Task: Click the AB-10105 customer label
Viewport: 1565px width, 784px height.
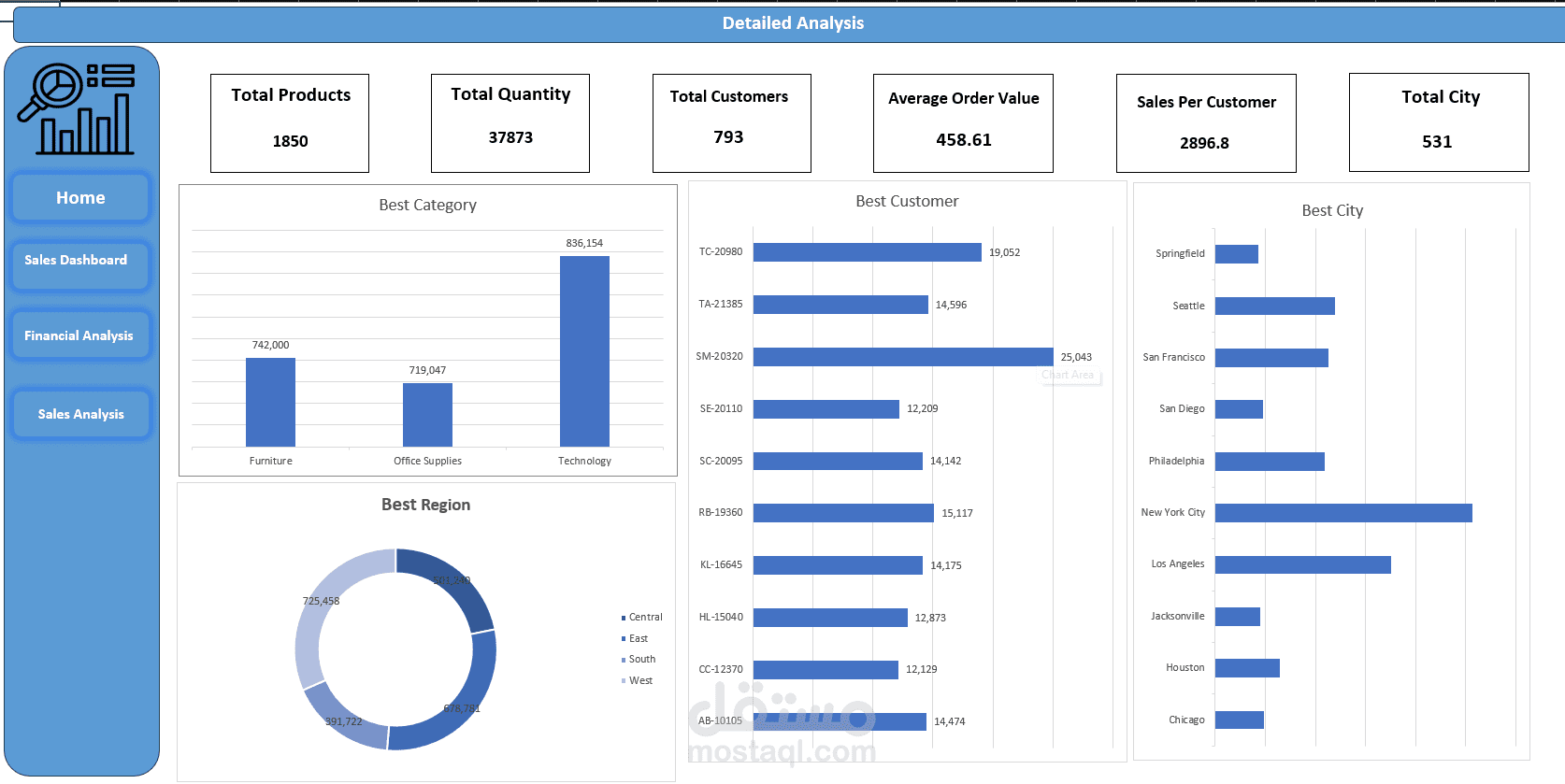Action: tap(720, 720)
